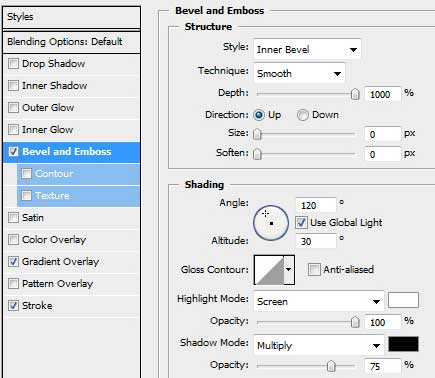This screenshot has width=435, height=378.
Task: Tick the Inner Glow checkbox
Action: tap(13, 129)
